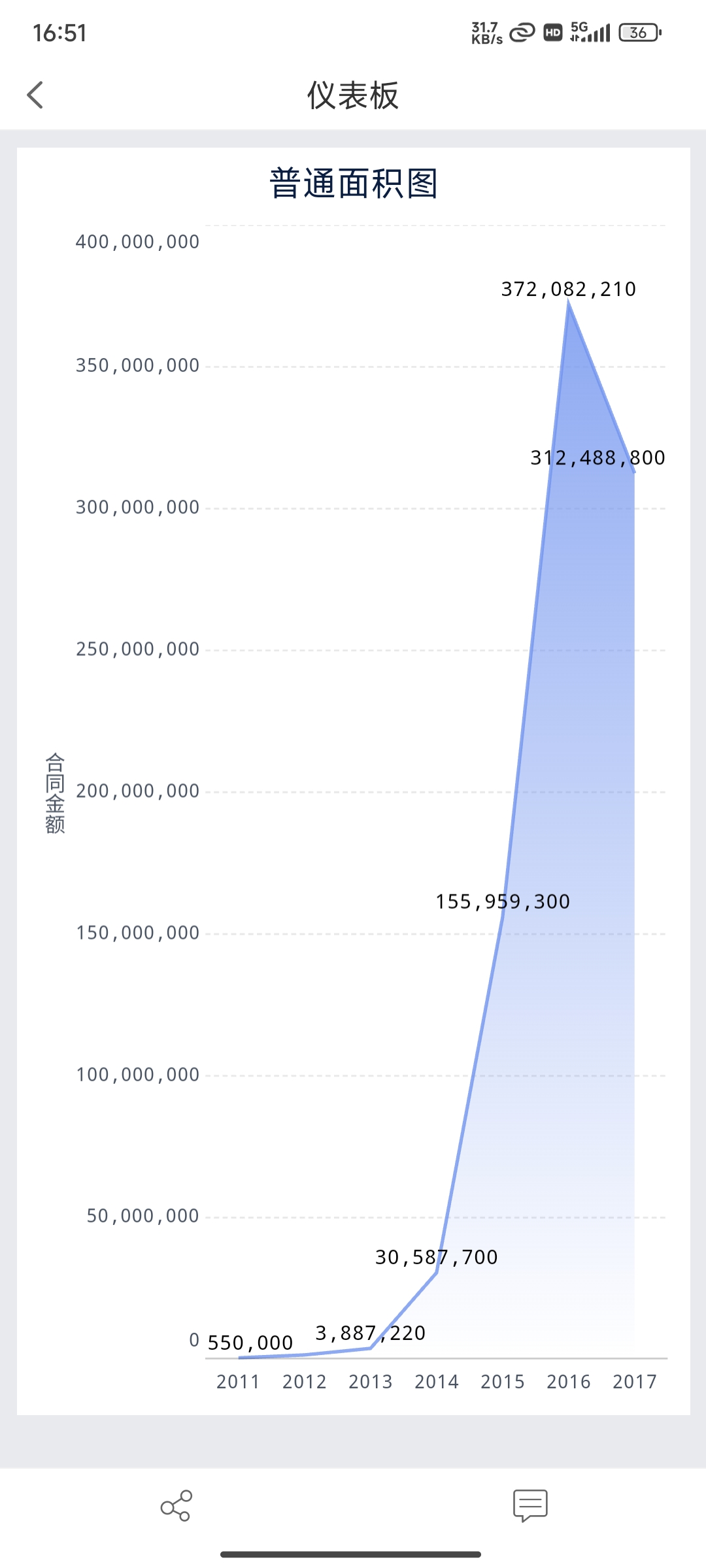Tap the HD status icon

click(553, 33)
